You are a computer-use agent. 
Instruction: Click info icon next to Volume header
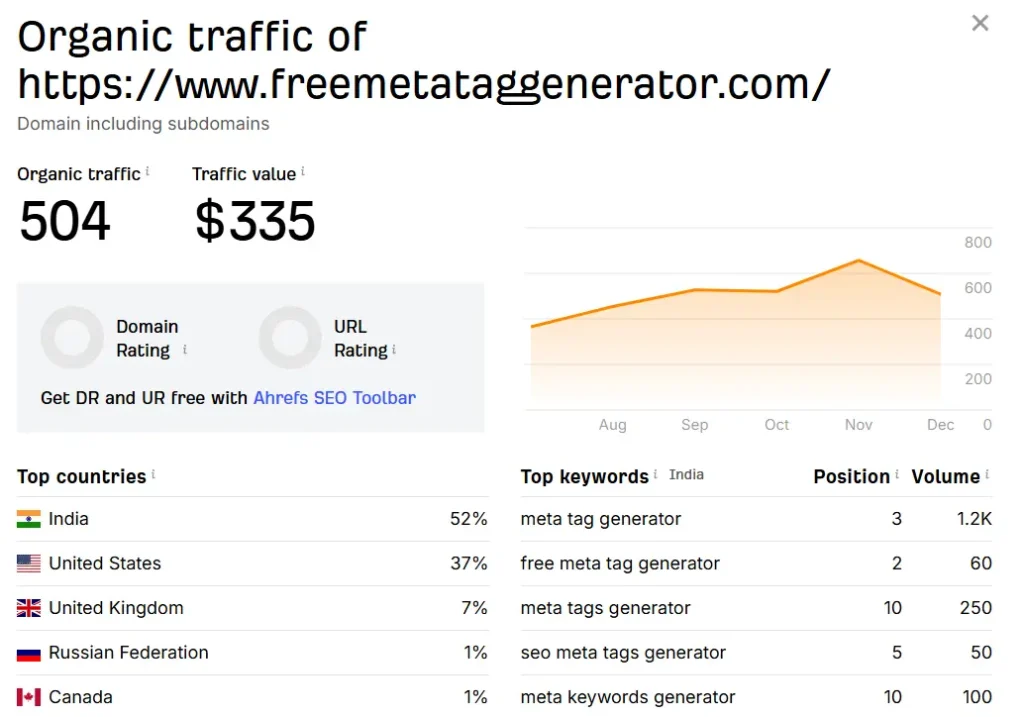tap(987, 475)
